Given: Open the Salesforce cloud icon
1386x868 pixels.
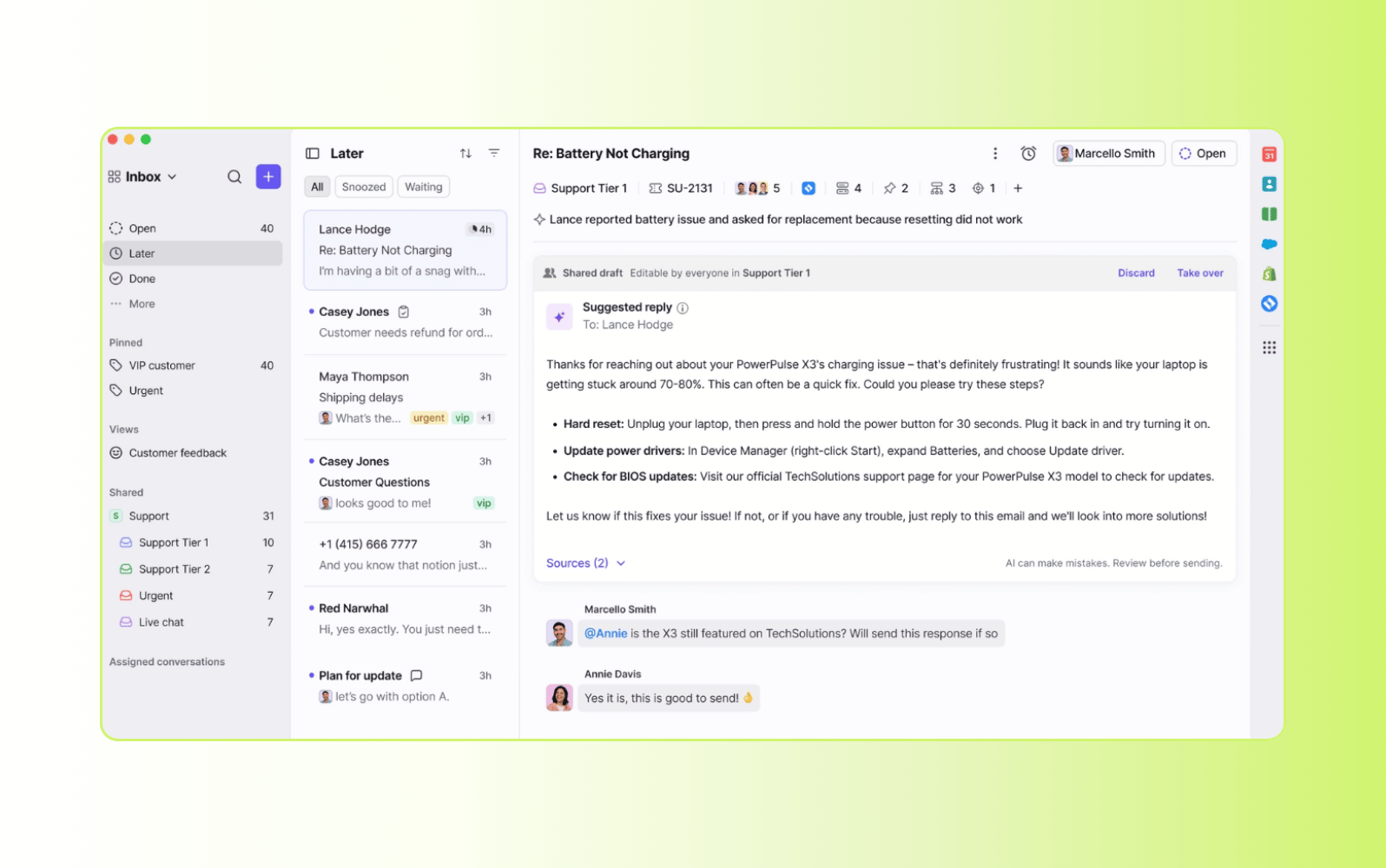Looking at the screenshot, I should [x=1269, y=244].
